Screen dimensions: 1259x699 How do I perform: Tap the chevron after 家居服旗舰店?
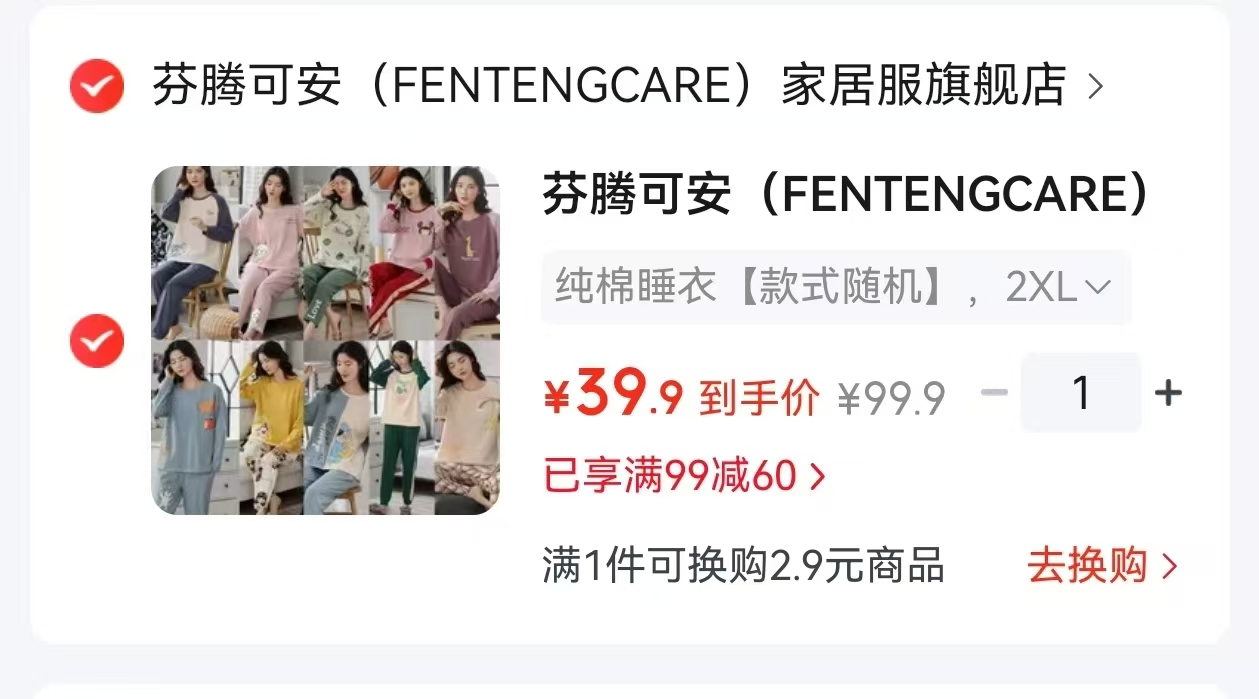point(1095,87)
